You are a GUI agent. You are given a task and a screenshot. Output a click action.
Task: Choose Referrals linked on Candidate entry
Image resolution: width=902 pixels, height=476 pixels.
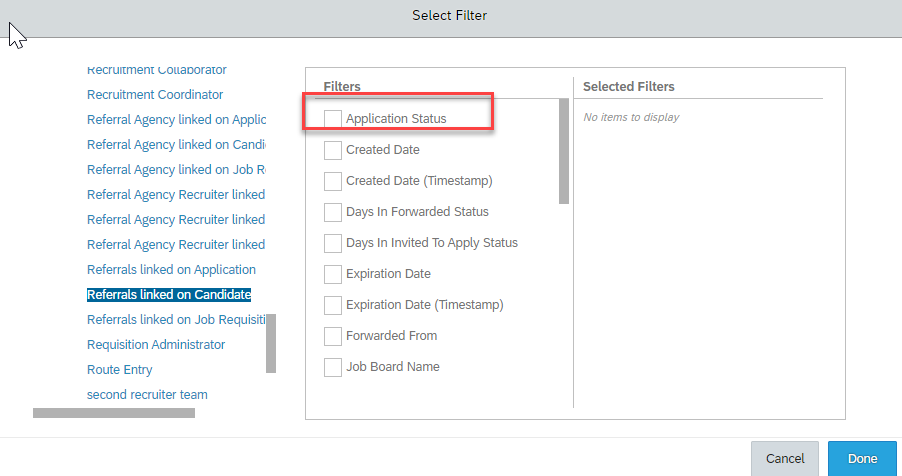[x=169, y=295]
